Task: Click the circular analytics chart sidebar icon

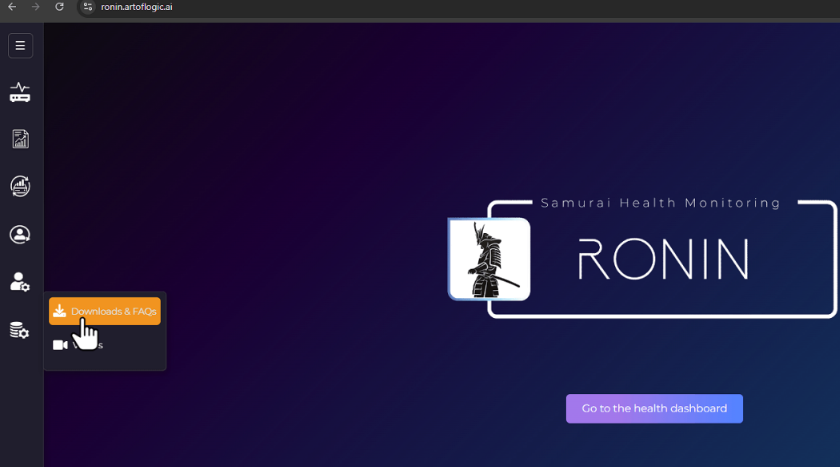Action: tap(20, 186)
